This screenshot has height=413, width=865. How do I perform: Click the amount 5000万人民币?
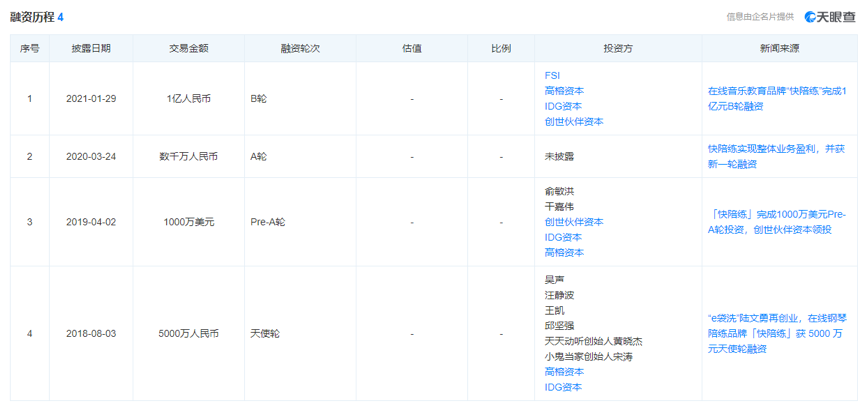(189, 334)
